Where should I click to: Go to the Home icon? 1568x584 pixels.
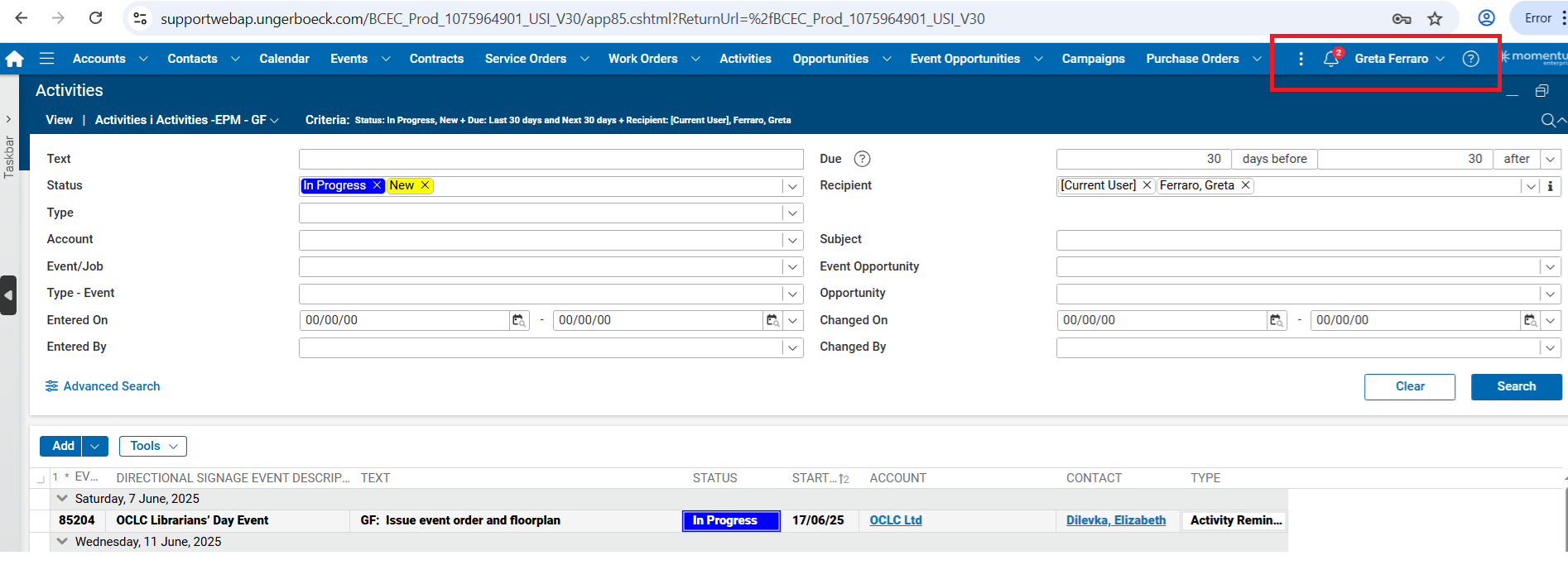coord(15,59)
